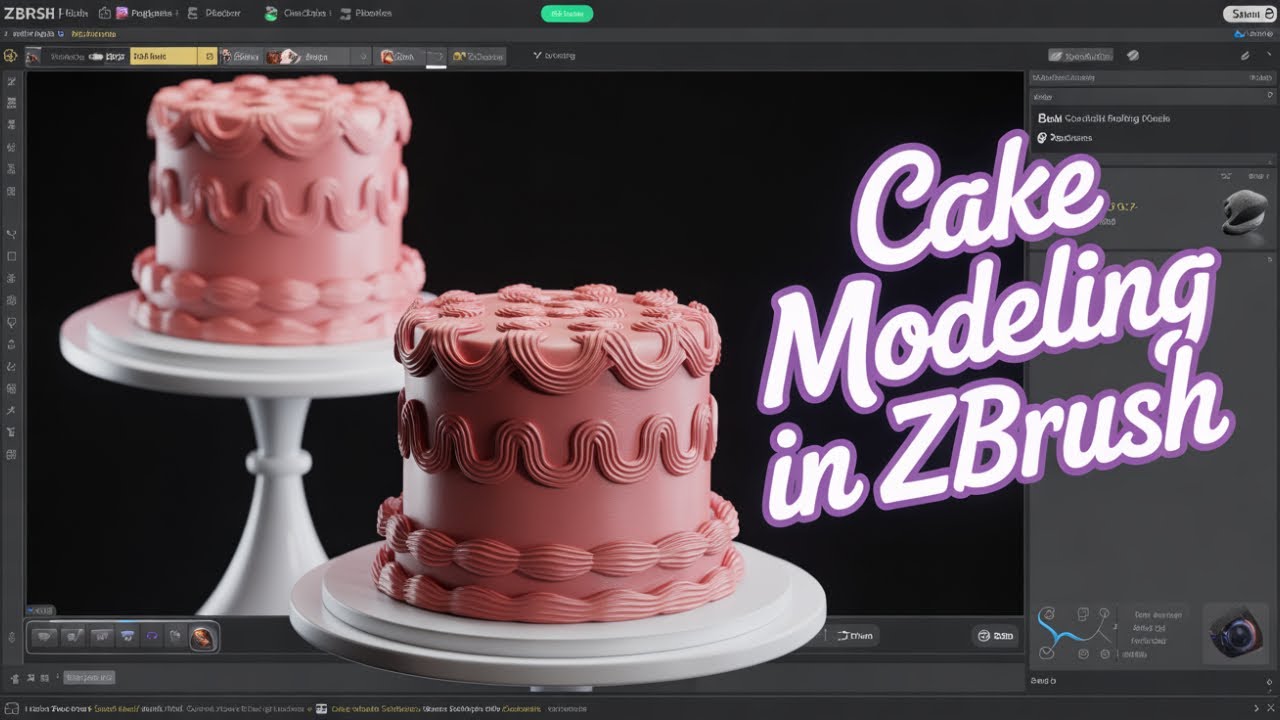Click the first speech-bubble icon in bottom tool strip
Viewport: 1280px width, 720px height.
(x=45, y=636)
